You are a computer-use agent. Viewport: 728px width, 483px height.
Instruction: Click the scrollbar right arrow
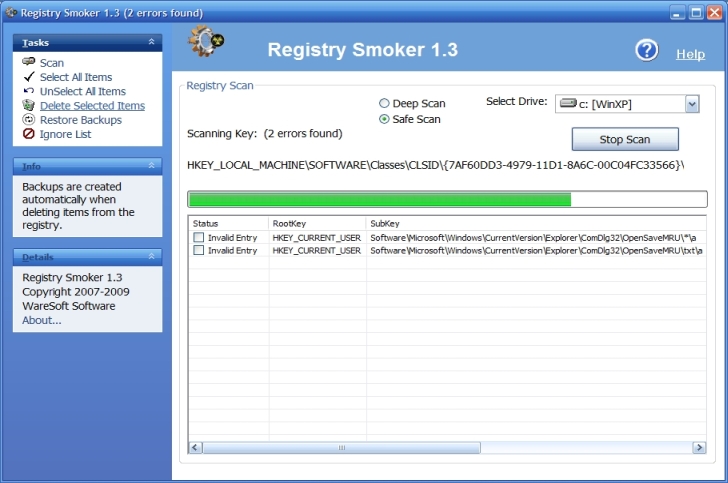pyautogui.click(x=699, y=448)
